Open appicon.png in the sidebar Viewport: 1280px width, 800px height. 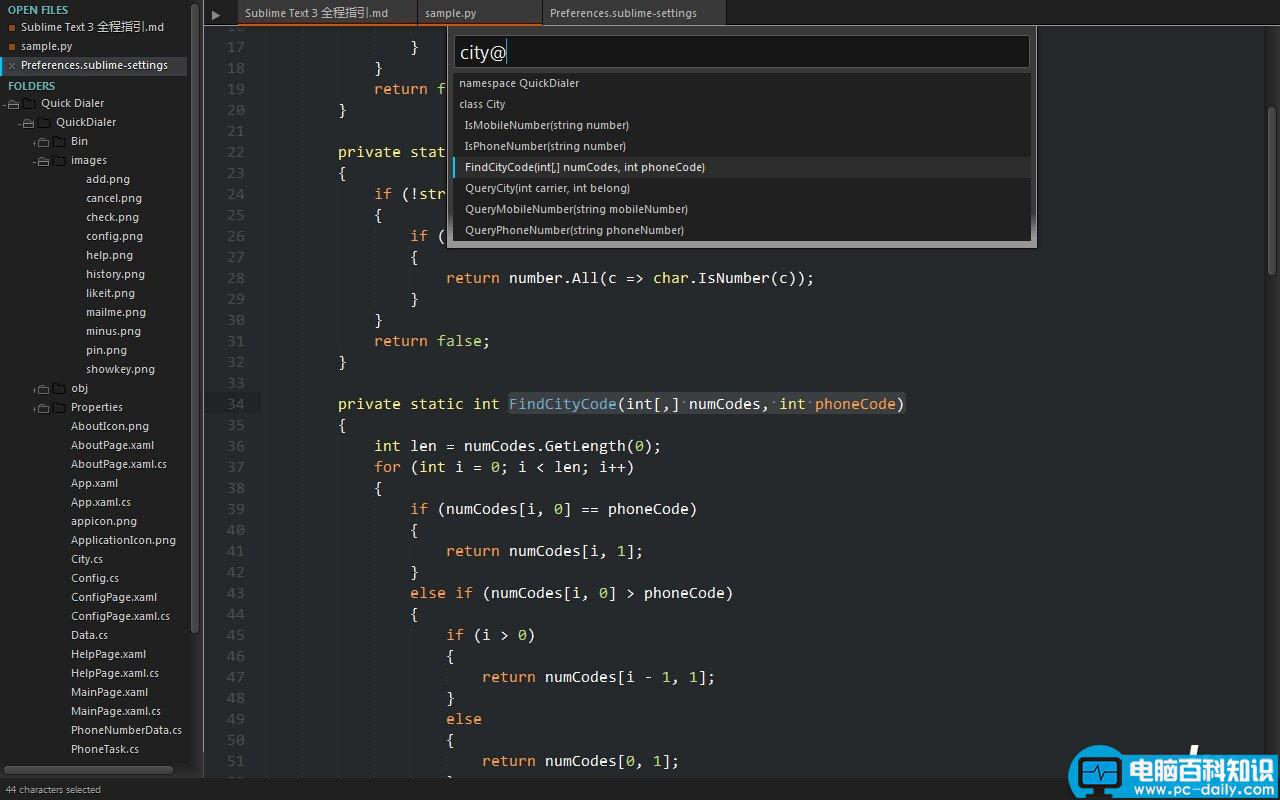tap(104, 522)
